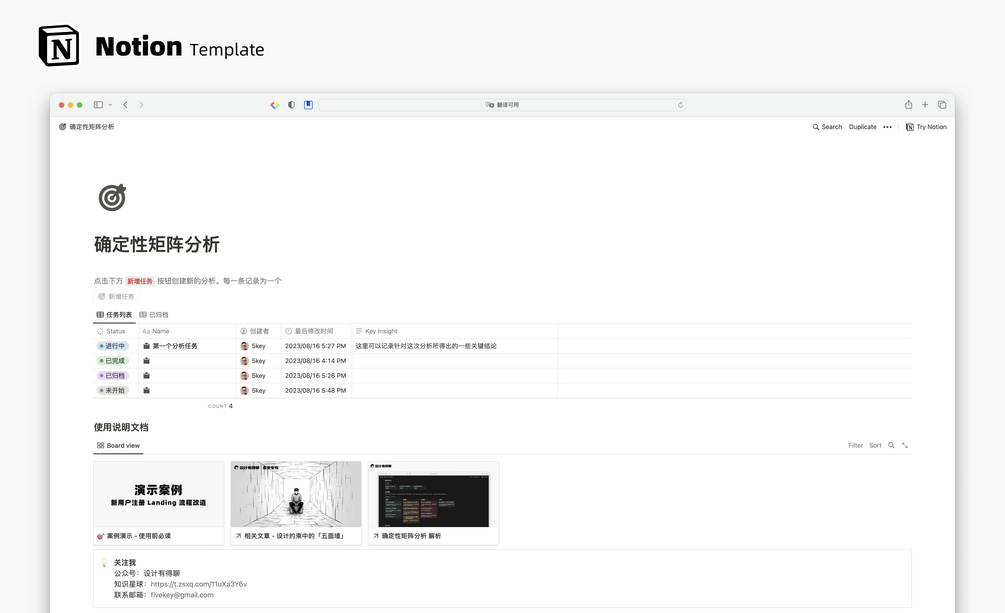Click the Notion logo in the header
Screen dimensions: 1005x613
[x=59, y=46]
